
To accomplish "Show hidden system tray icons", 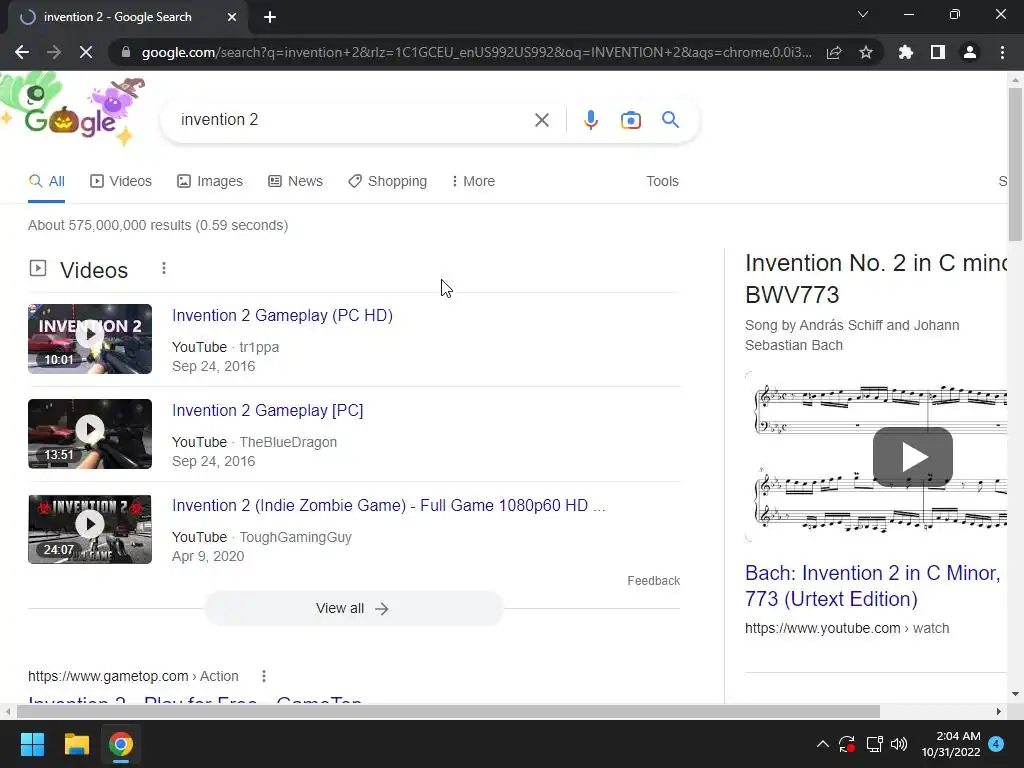I will pyautogui.click(x=823, y=744).
